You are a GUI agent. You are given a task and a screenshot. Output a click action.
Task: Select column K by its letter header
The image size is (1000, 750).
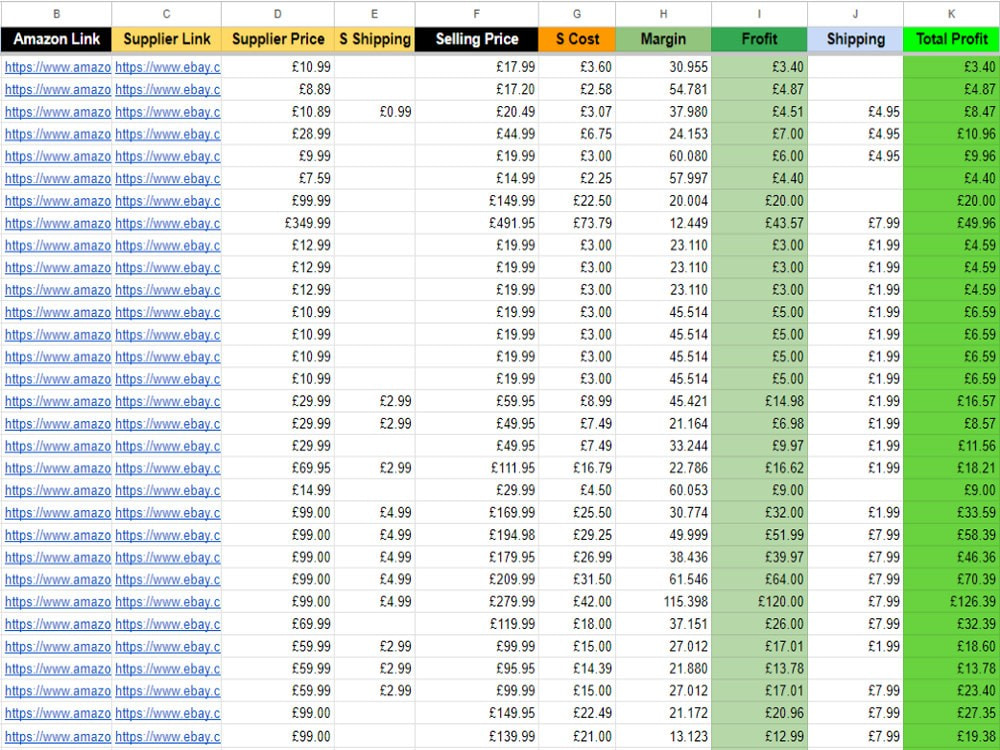click(x=952, y=14)
